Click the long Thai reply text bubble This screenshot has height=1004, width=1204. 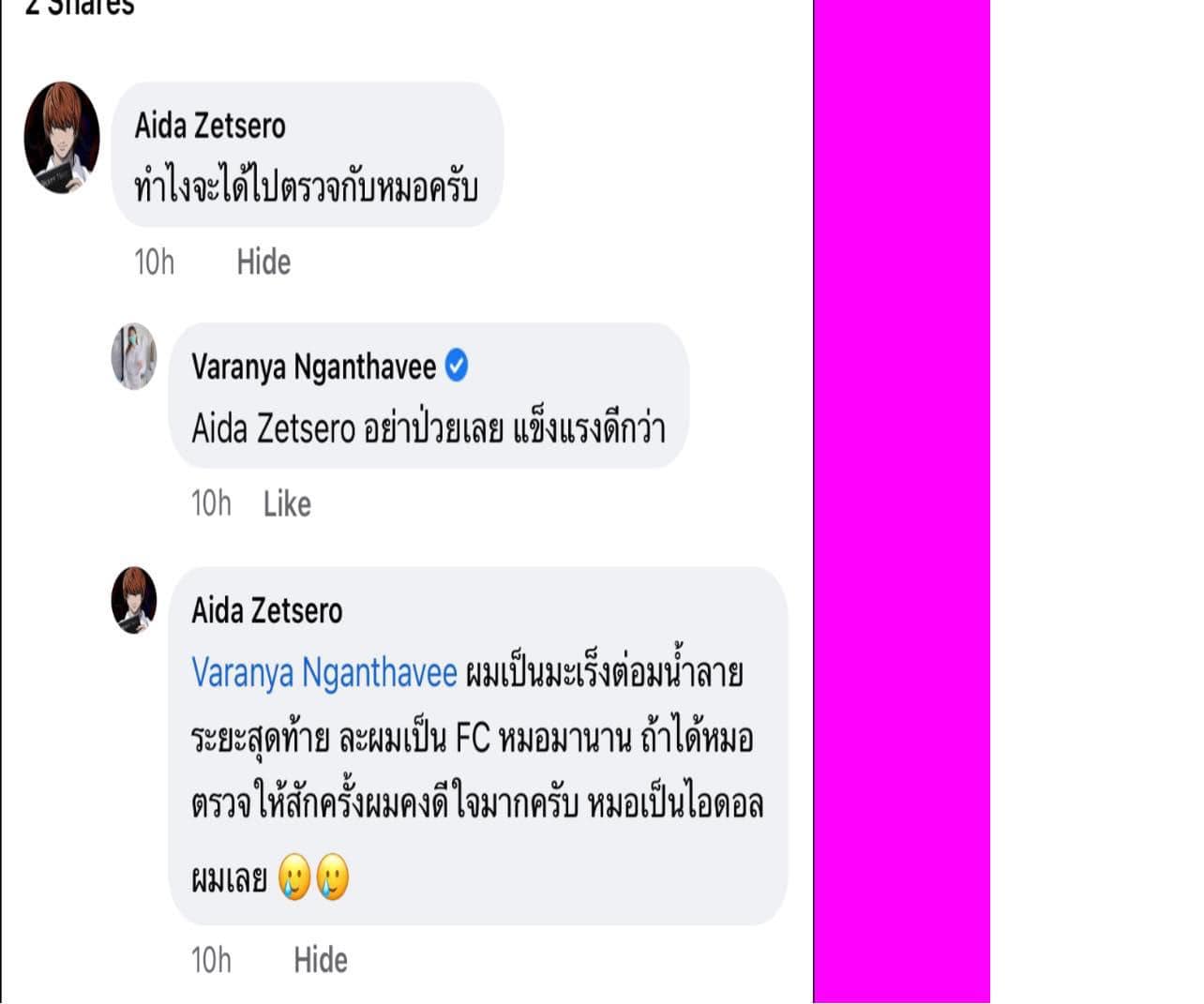point(478,746)
